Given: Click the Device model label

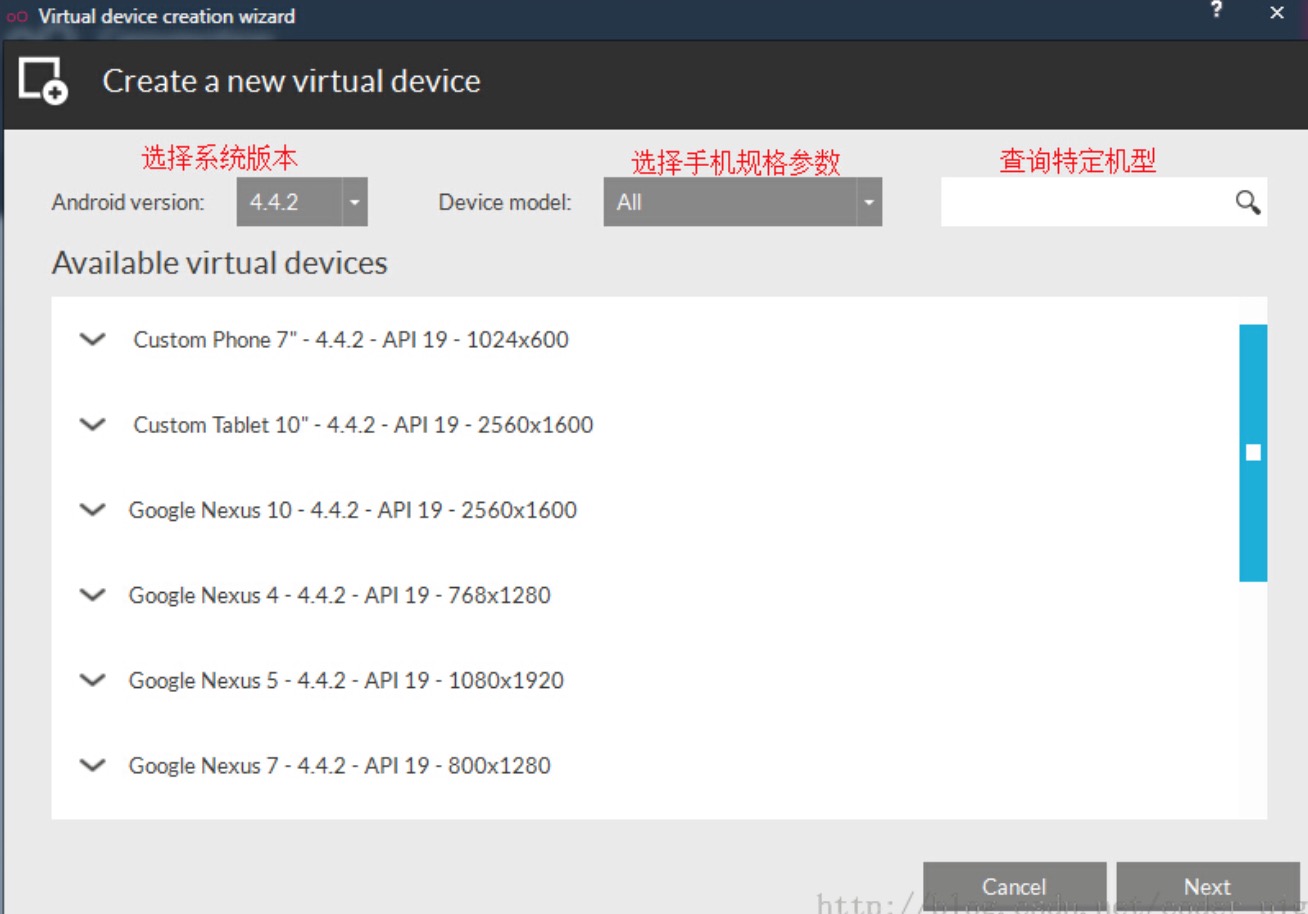Looking at the screenshot, I should (505, 202).
